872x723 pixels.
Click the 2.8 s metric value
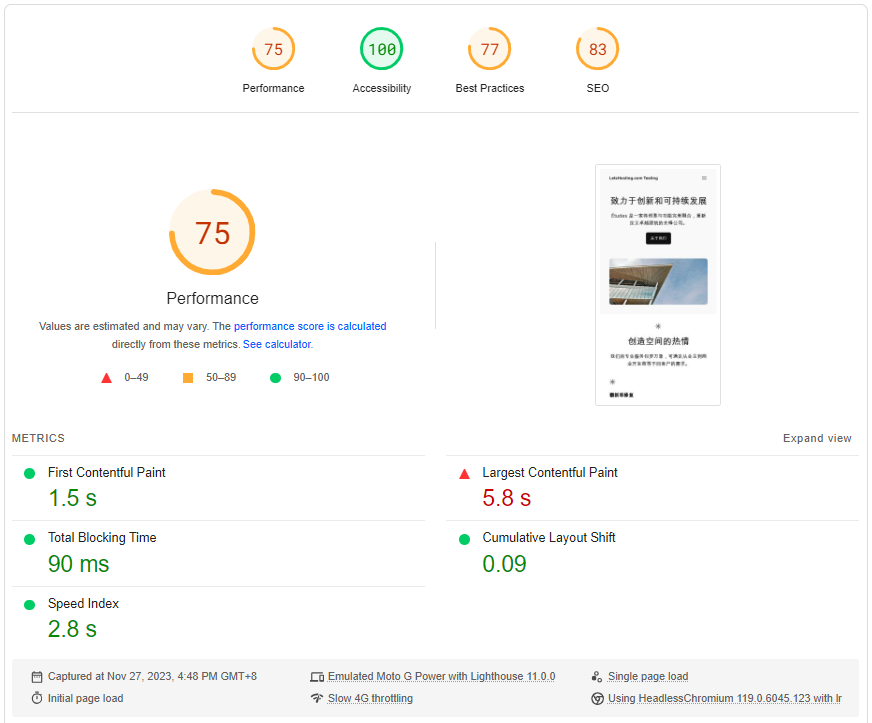pyautogui.click(x=72, y=629)
